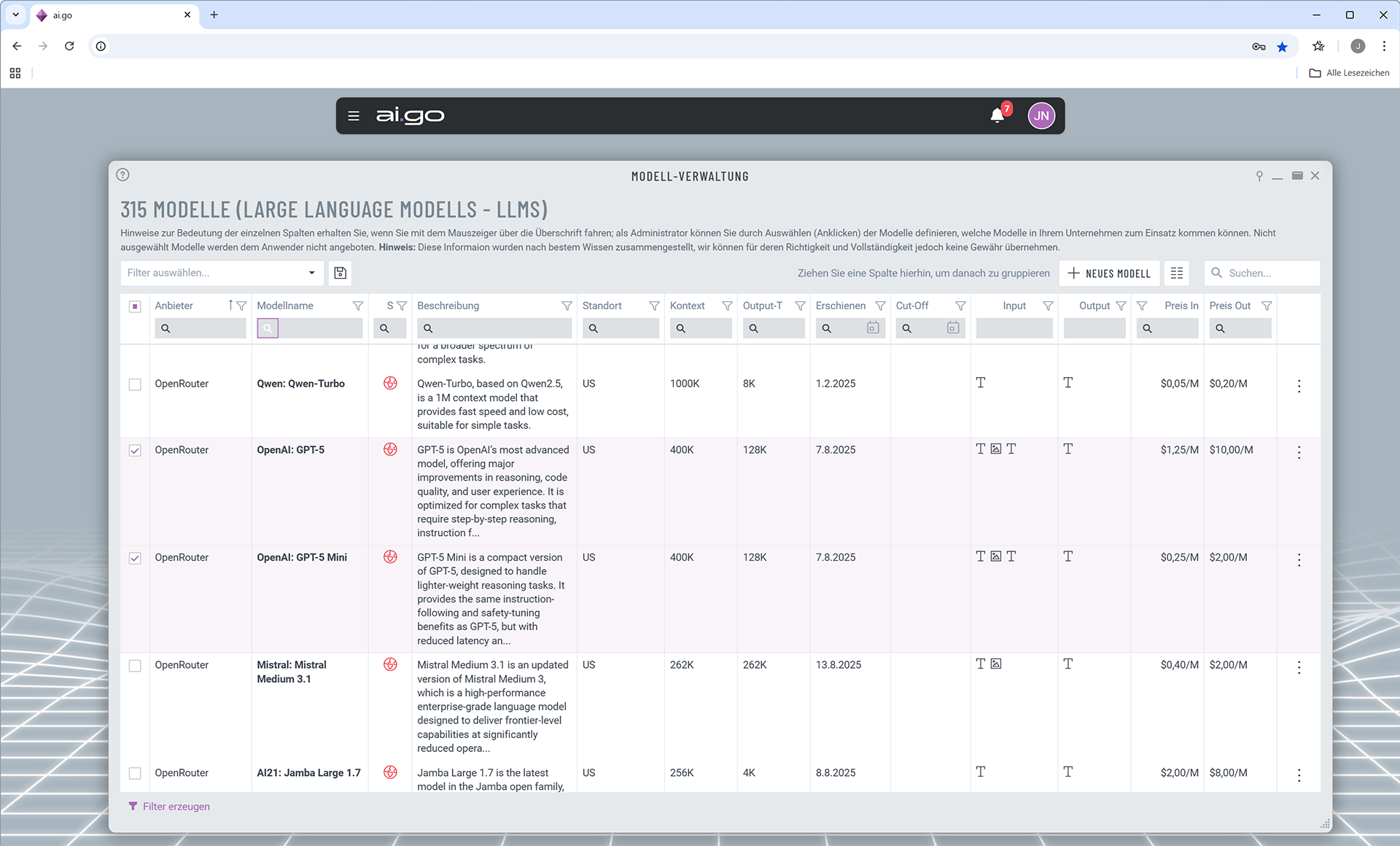
Task: Open the 'Filter auswählen...' dropdown
Action: [x=222, y=273]
